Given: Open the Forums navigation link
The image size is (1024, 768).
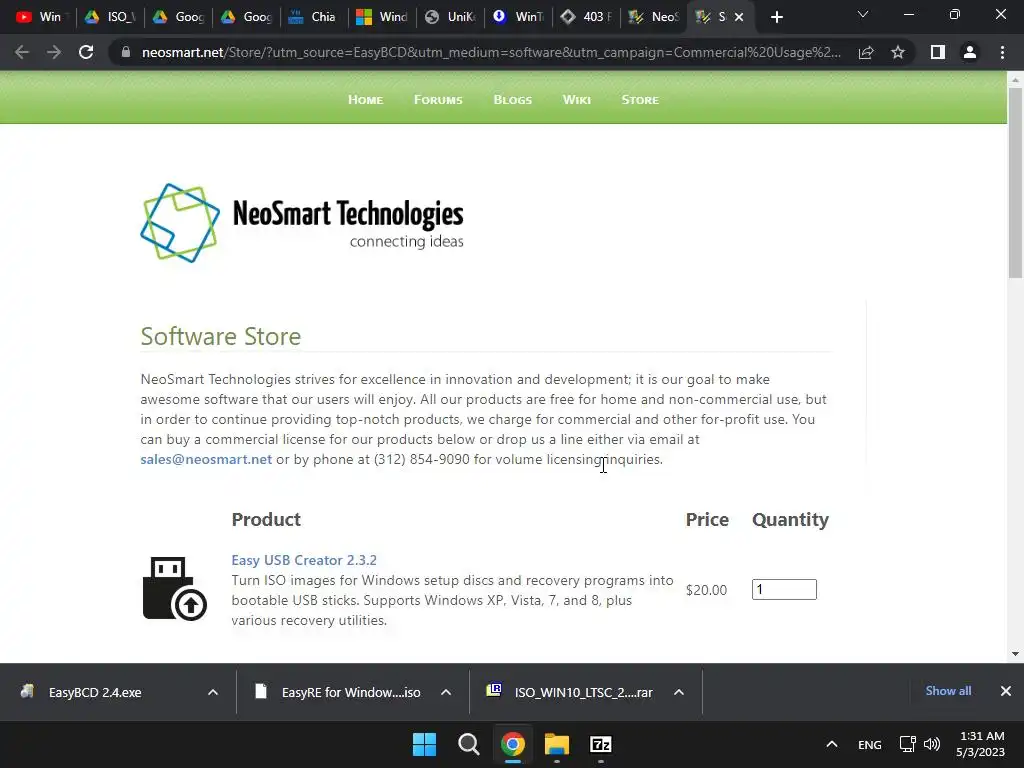Looking at the screenshot, I should click(438, 100).
